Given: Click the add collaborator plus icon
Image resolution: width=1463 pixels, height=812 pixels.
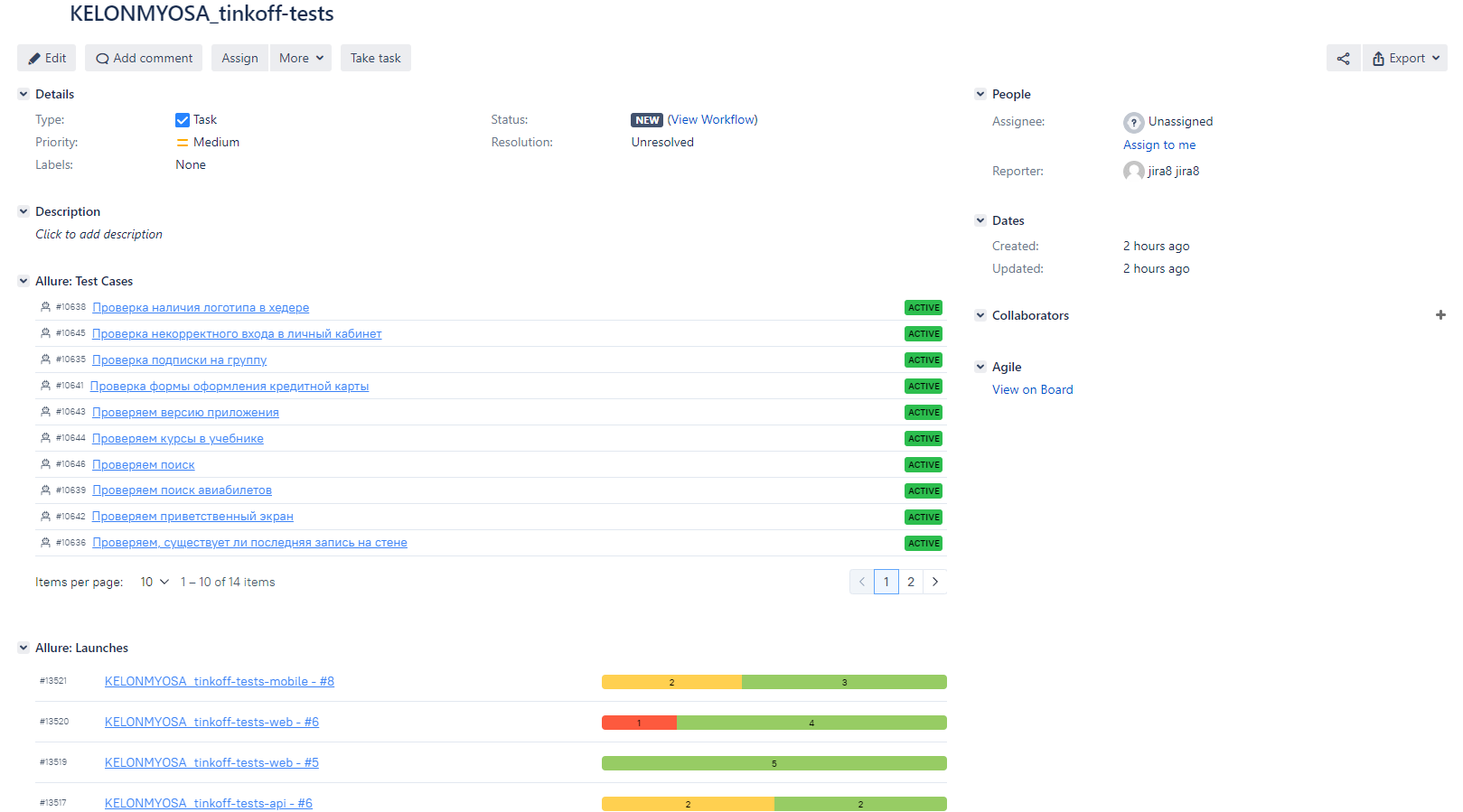Looking at the screenshot, I should (x=1440, y=315).
